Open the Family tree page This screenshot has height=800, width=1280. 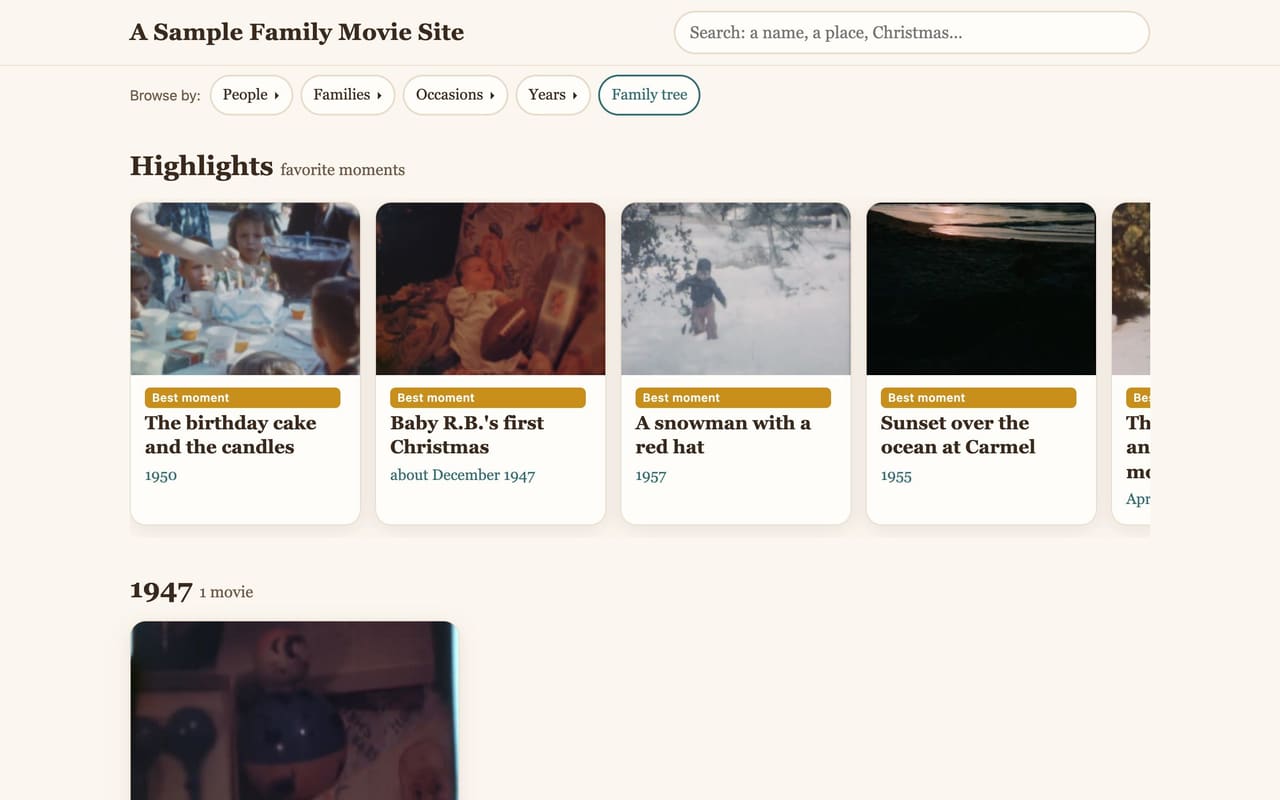click(x=649, y=95)
